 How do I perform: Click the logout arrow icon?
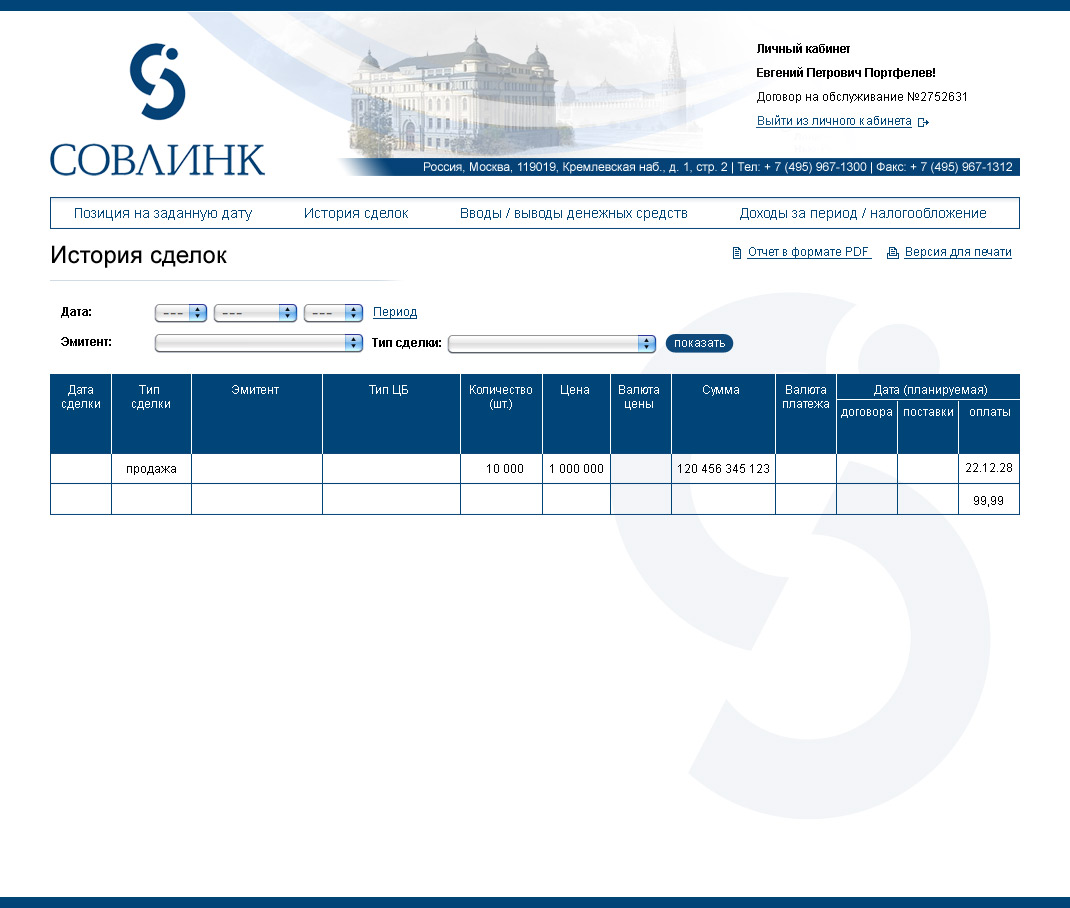[923, 122]
